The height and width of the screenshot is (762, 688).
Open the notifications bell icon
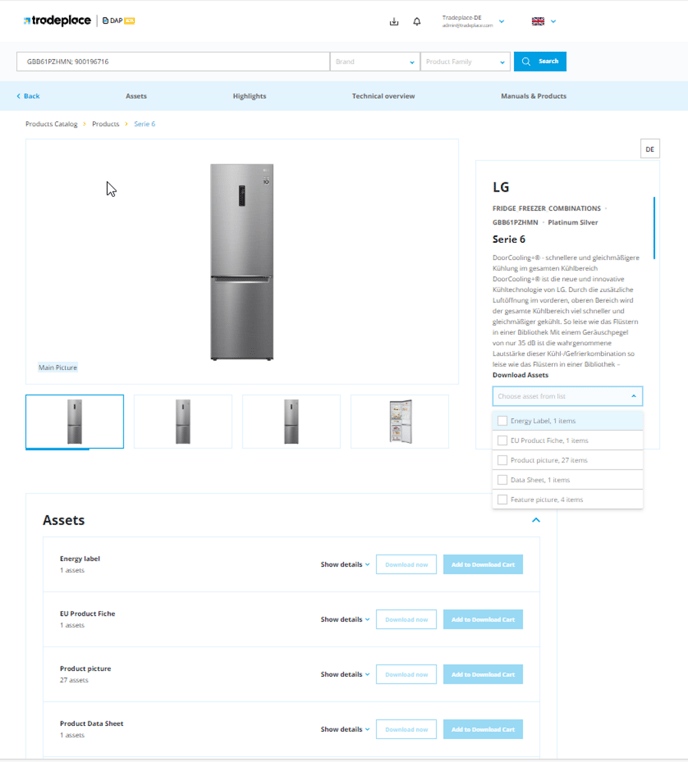417,21
